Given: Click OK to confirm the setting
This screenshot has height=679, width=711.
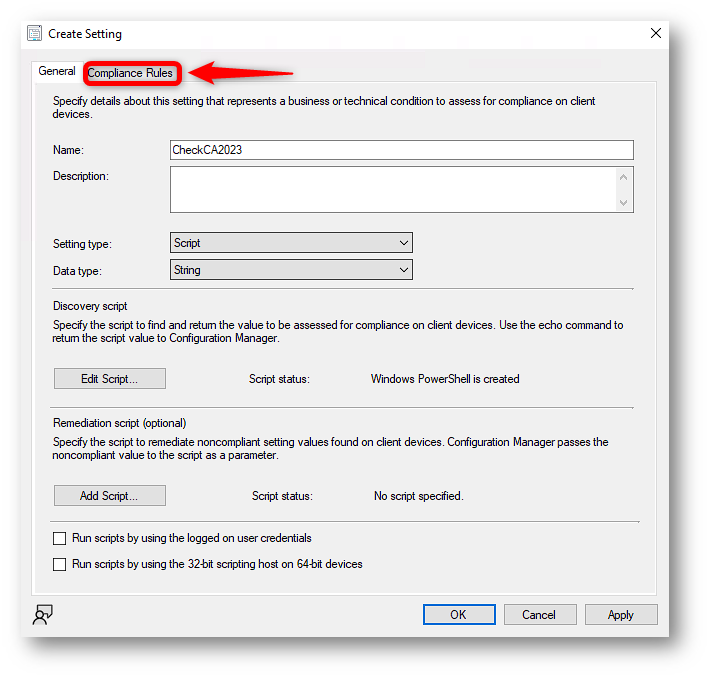Looking at the screenshot, I should pos(459,615).
